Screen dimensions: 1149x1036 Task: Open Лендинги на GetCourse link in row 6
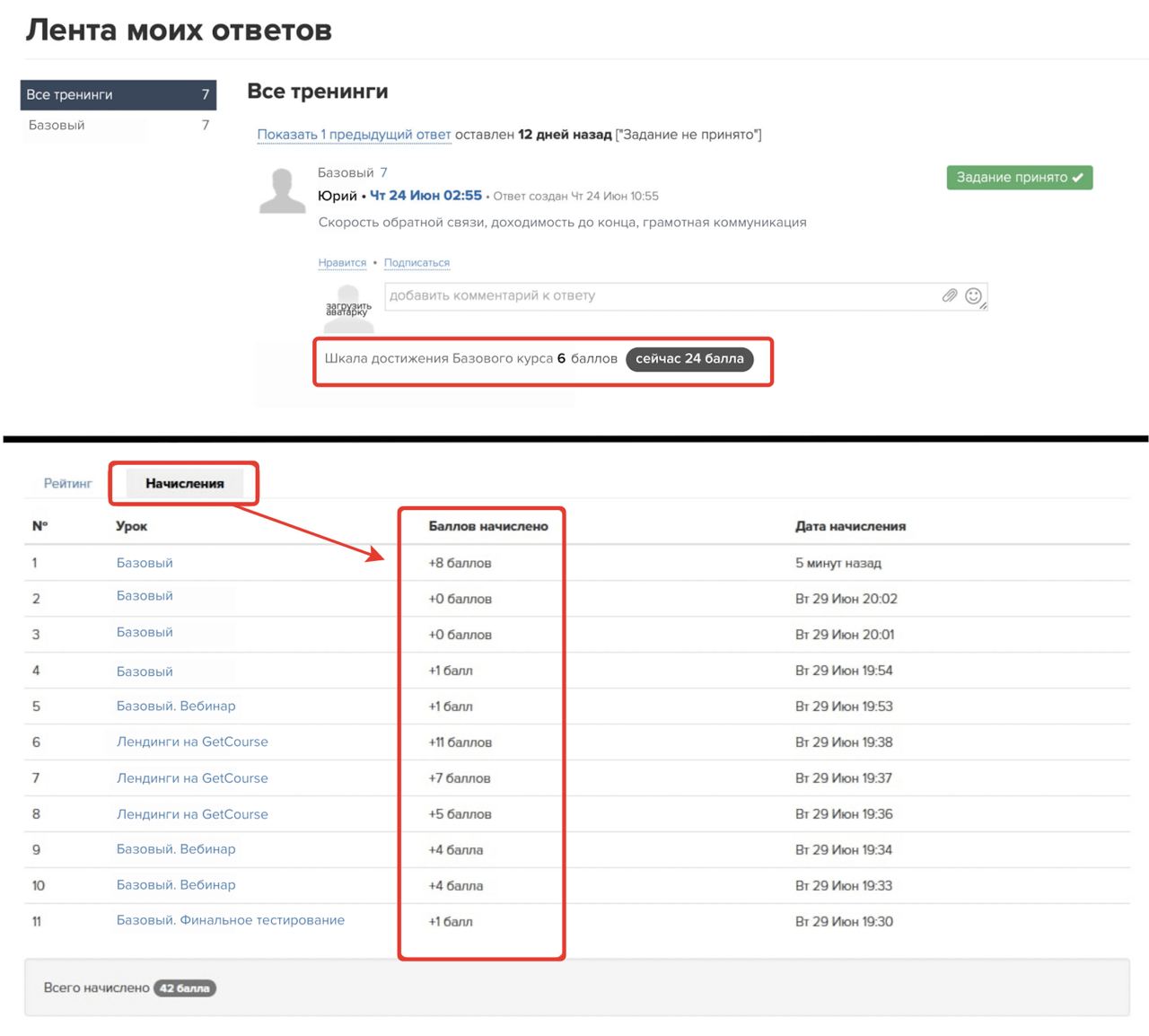pyautogui.click(x=192, y=742)
